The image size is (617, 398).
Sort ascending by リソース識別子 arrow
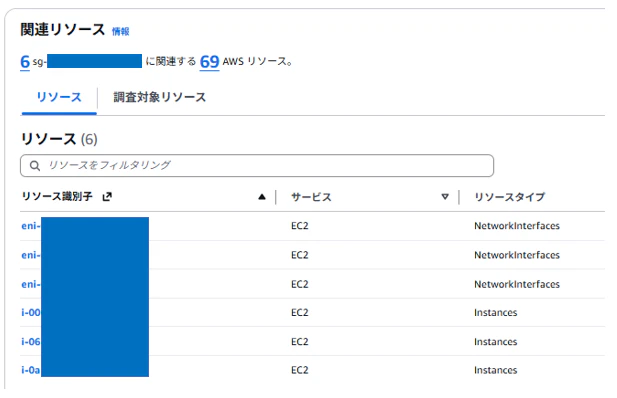[262, 197]
